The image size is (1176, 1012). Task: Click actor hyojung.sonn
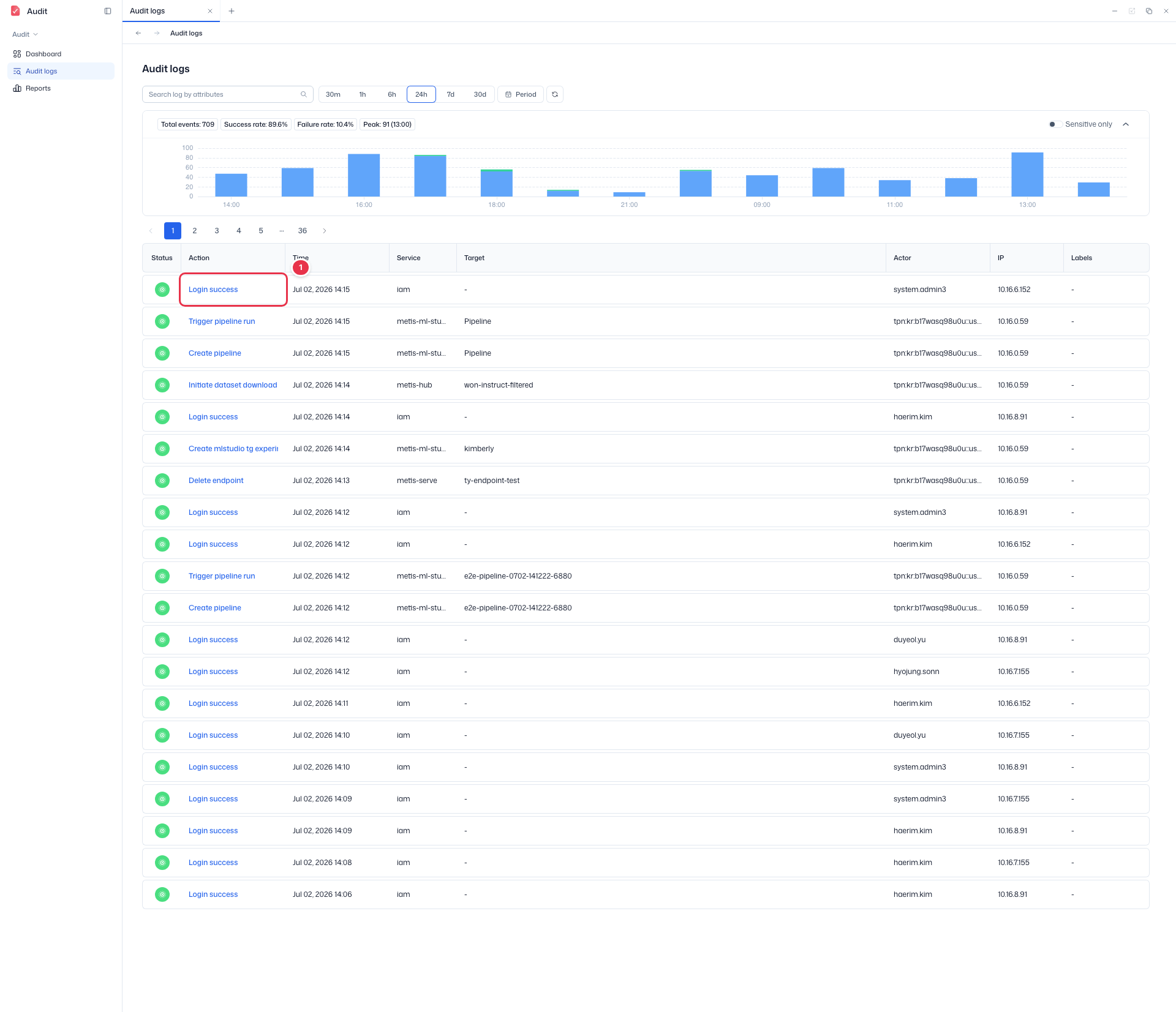pos(916,672)
